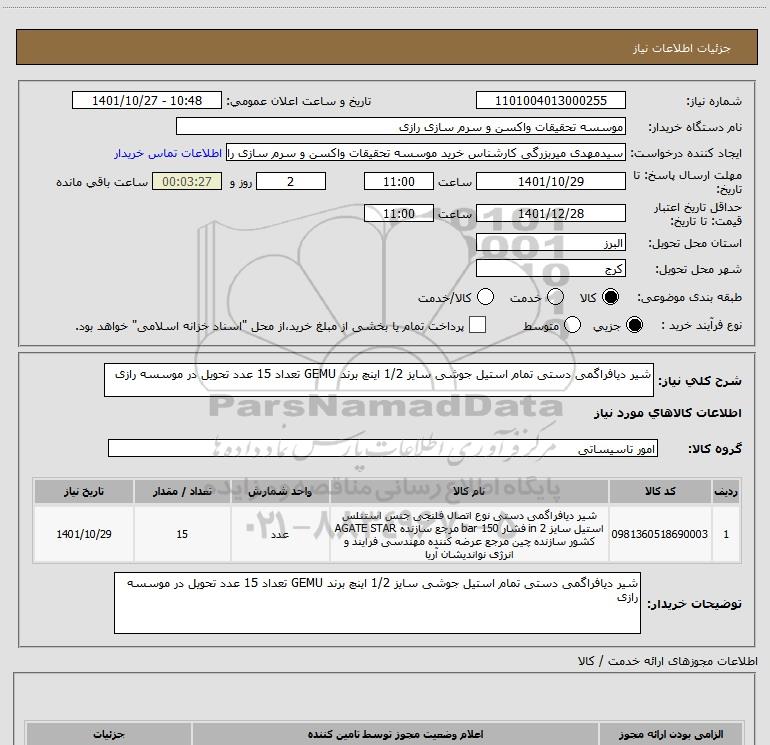Click the توضیحات خریدار label
Viewport: 770px width, 745px height.
click(x=694, y=604)
